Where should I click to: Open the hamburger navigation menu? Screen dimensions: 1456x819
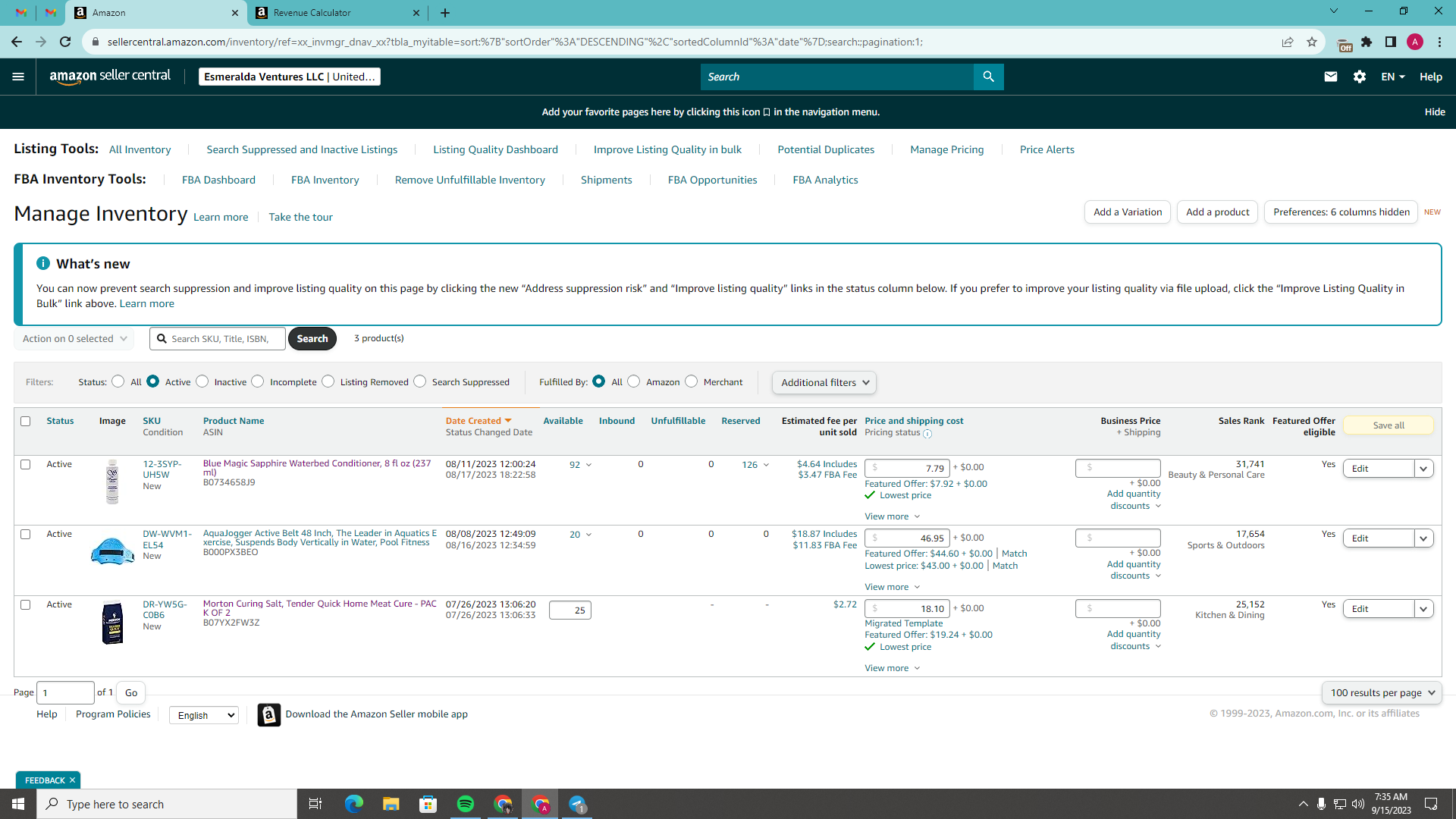[18, 77]
